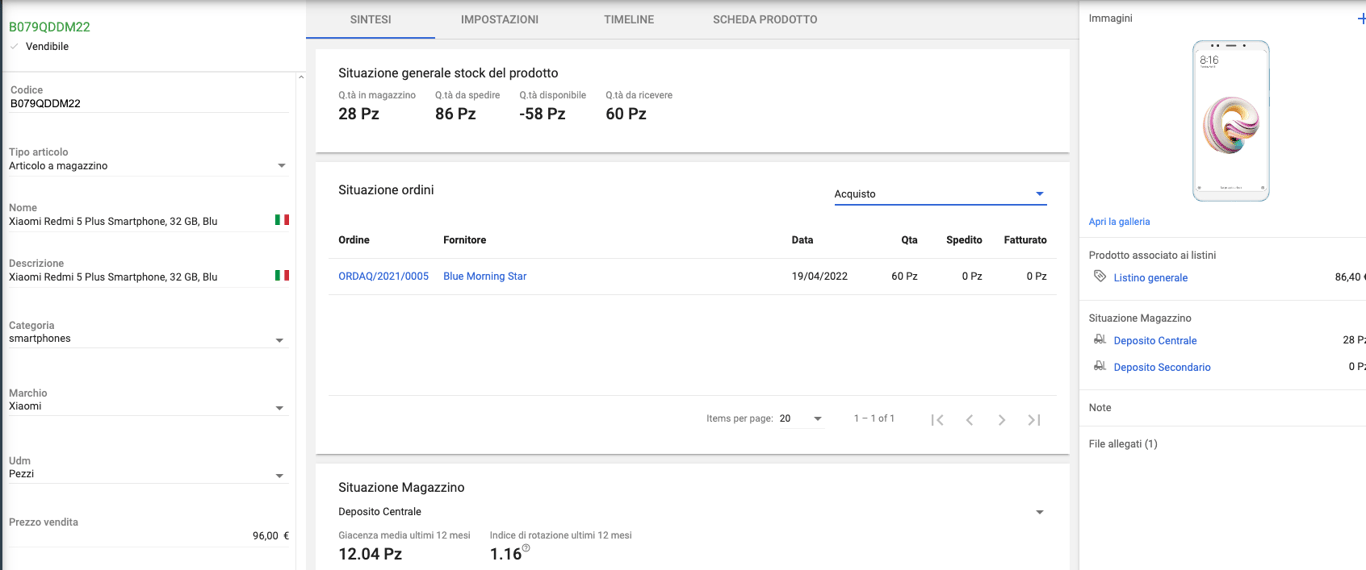Viewport: 1366px width, 570px height.
Task: Click the smartphone product image thumbnail
Action: [1231, 121]
